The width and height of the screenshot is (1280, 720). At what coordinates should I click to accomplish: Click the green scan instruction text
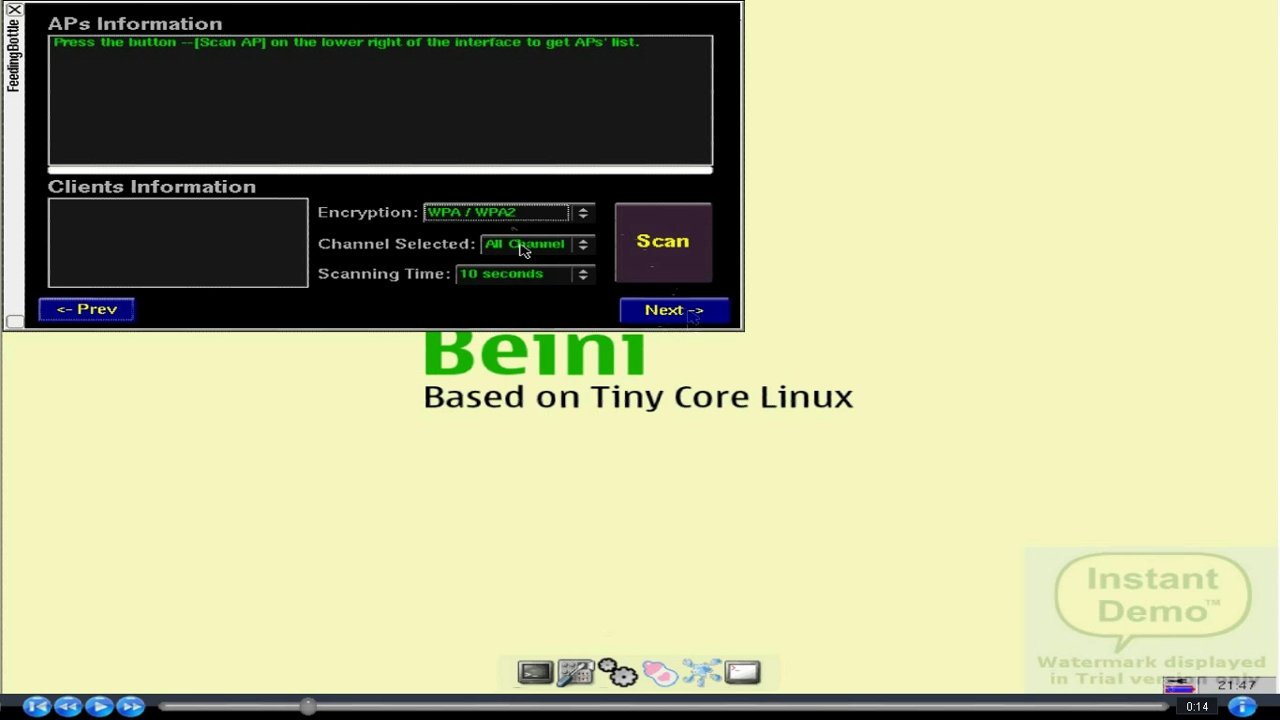[346, 43]
